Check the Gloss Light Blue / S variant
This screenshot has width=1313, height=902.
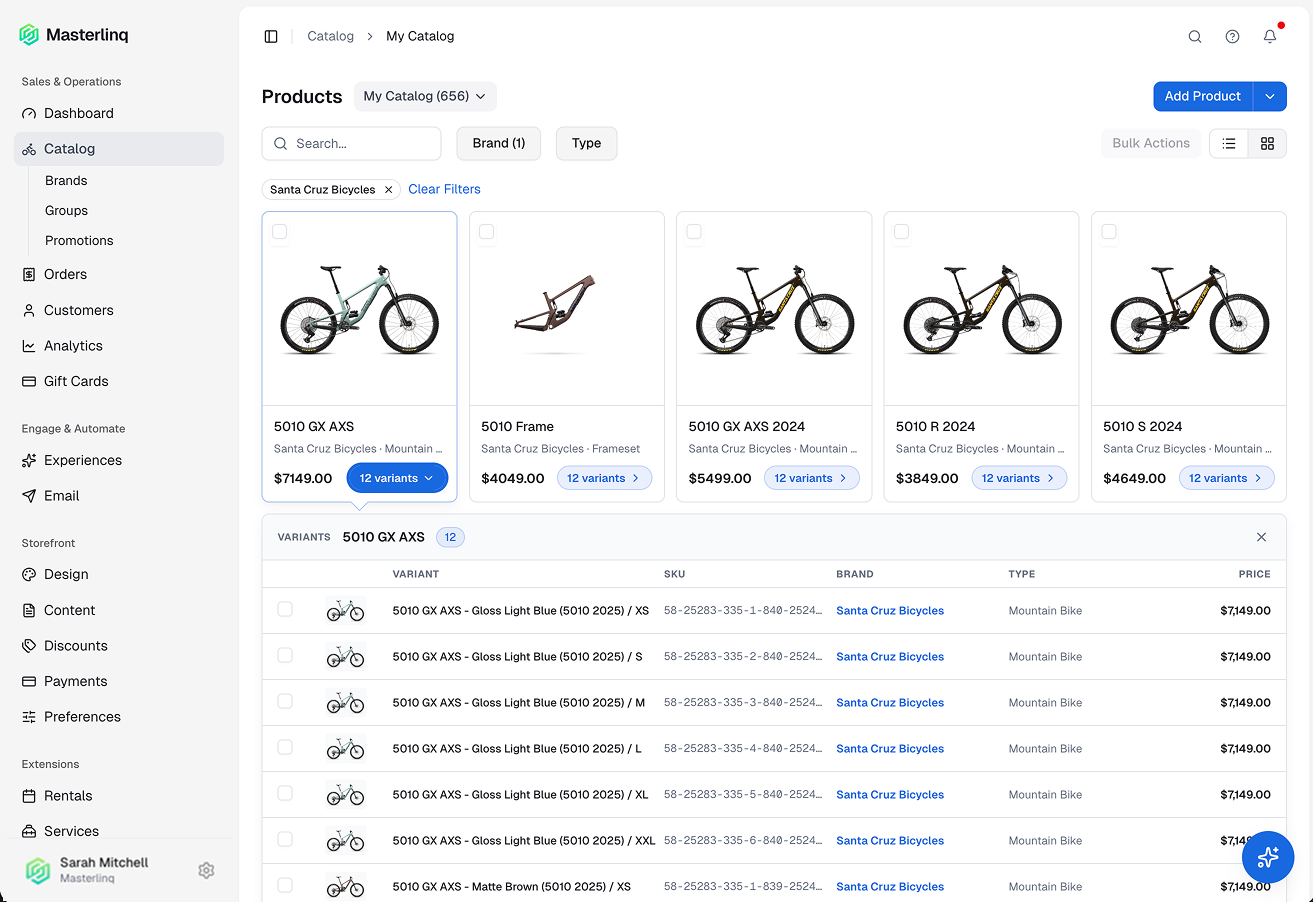click(x=285, y=655)
